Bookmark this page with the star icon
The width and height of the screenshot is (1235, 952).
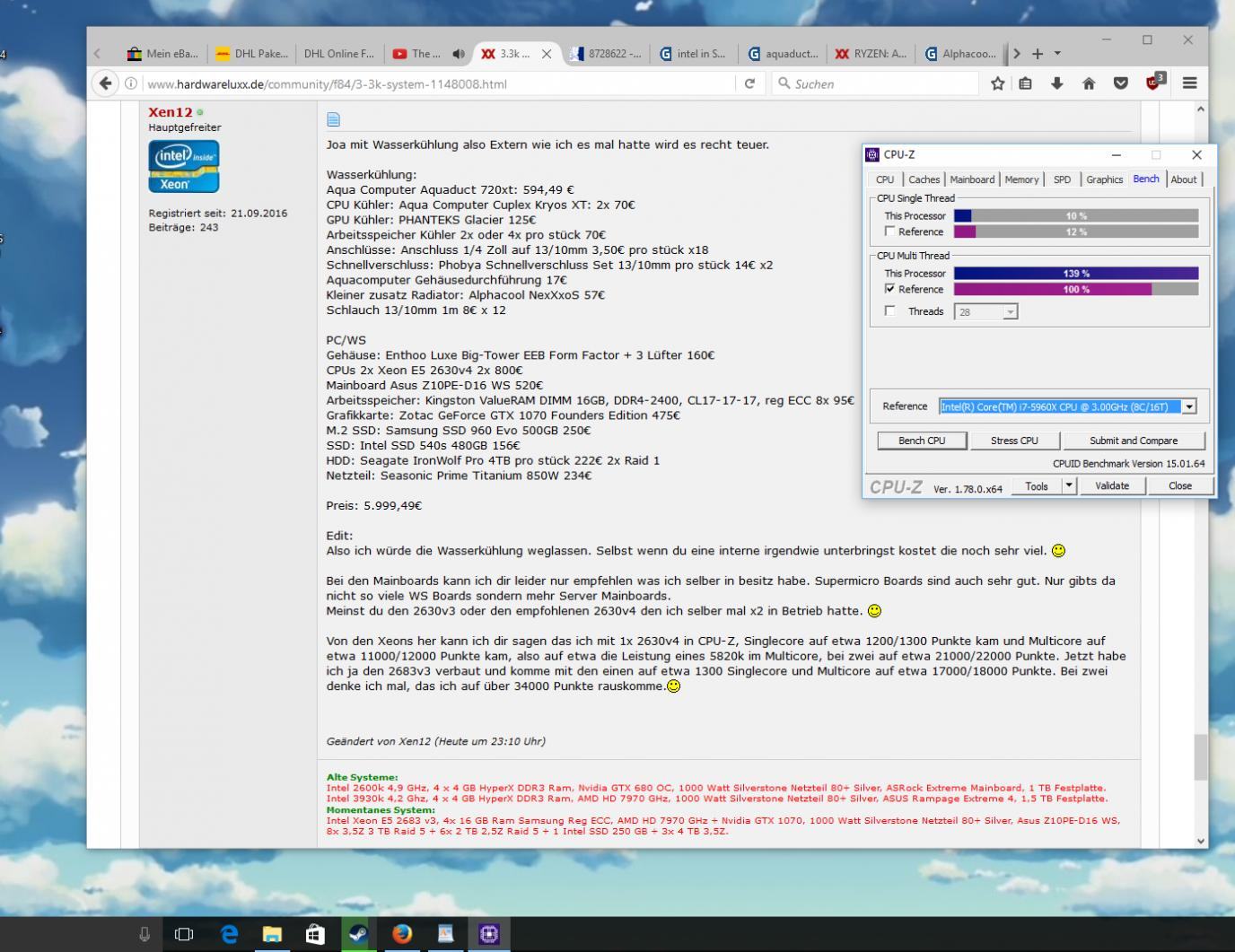998,83
